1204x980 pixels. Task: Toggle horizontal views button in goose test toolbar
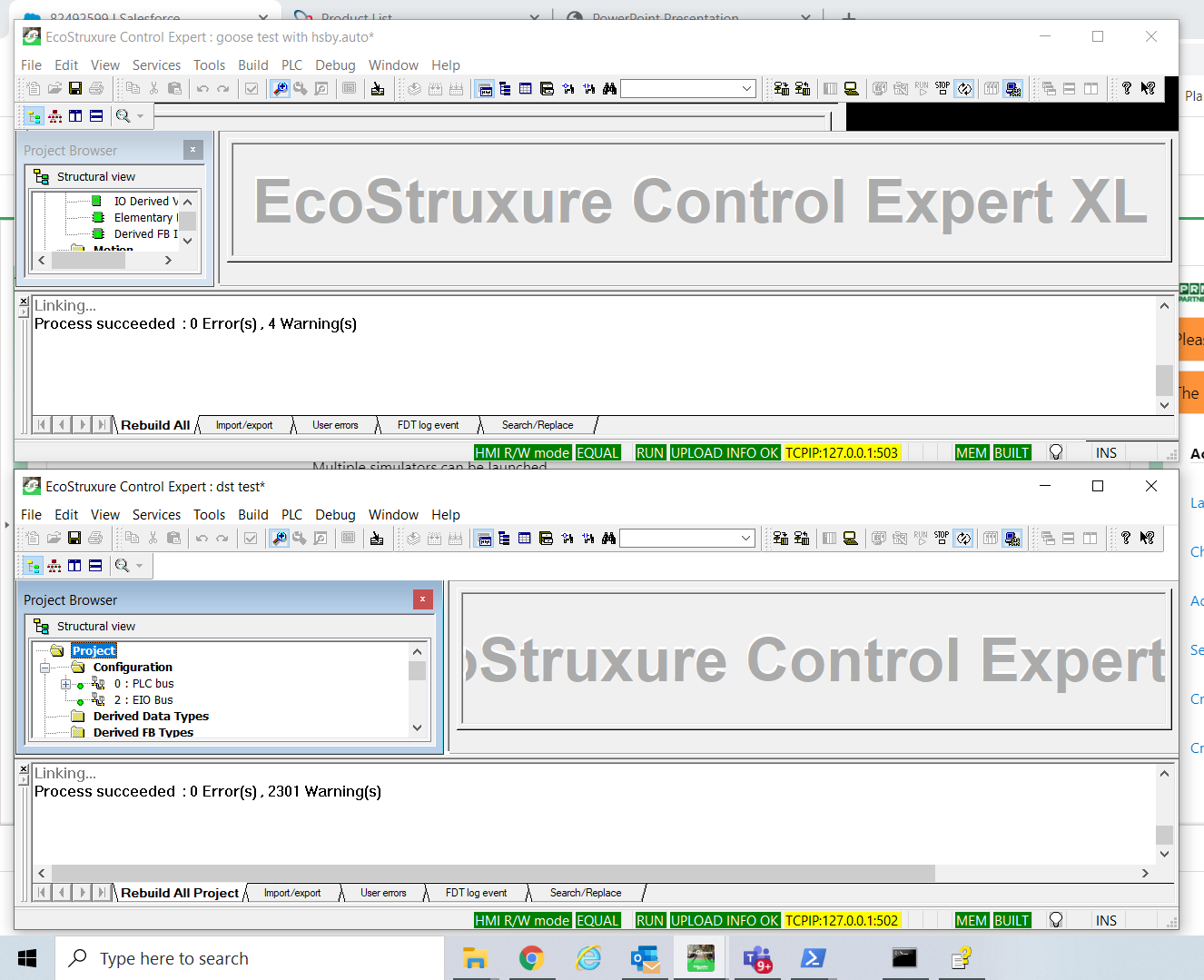coord(96,115)
